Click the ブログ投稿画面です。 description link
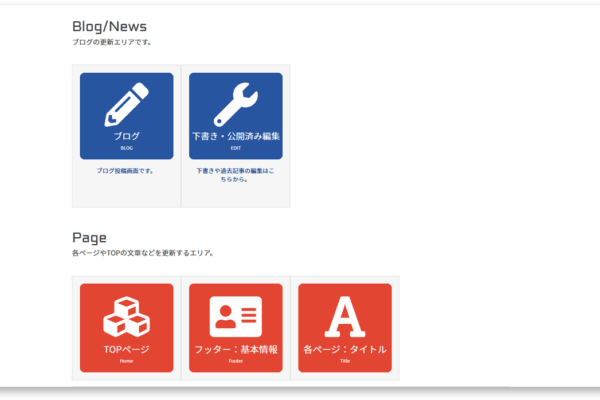Viewport: 600px width, 400px height. 126,171
